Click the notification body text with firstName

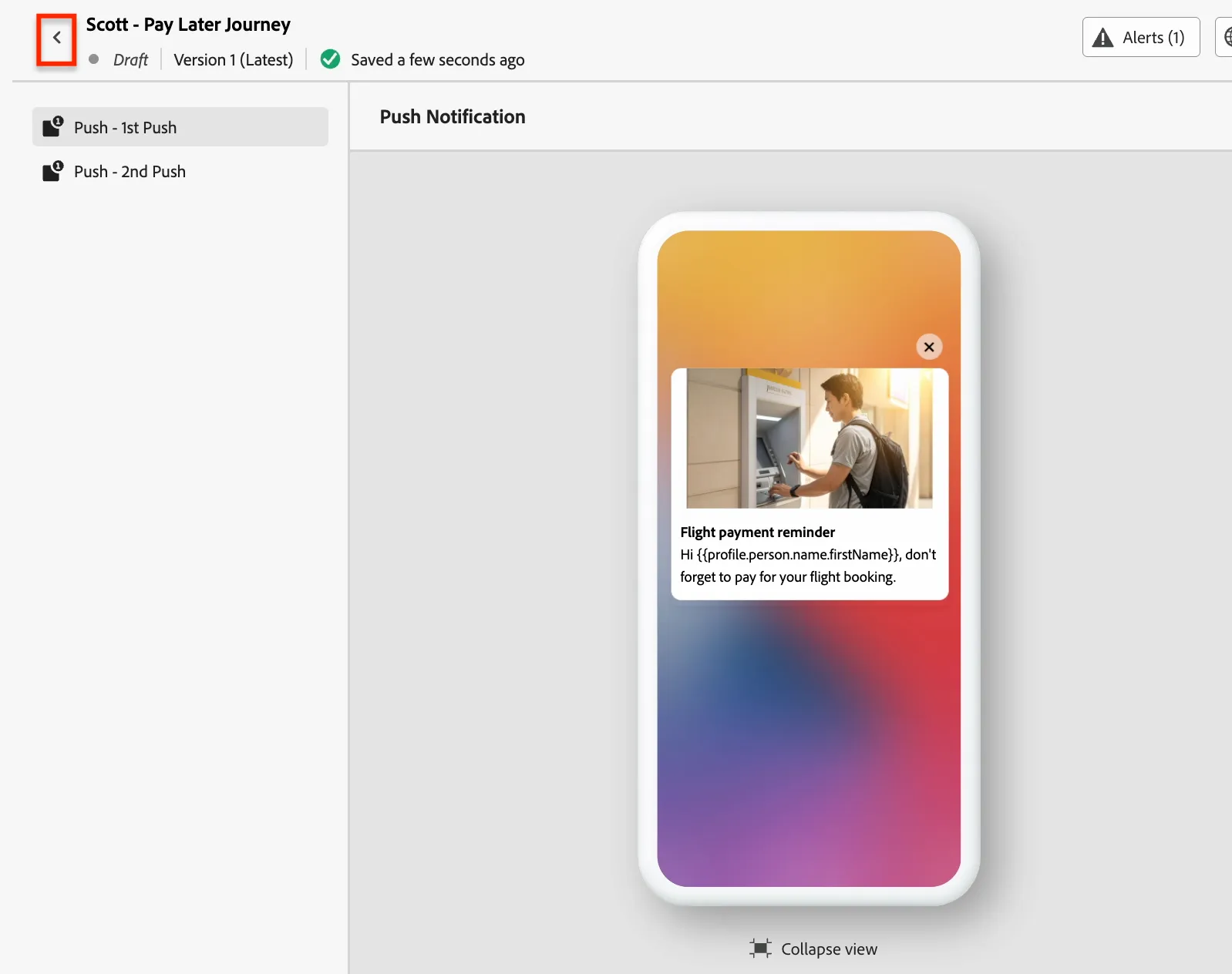[x=808, y=566]
